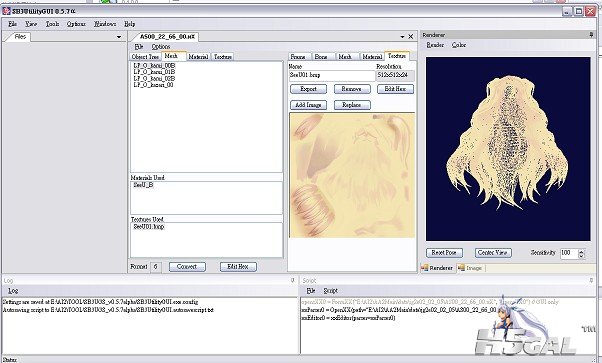This screenshot has height=363, width=602.
Task: Close the AS00_22_66_00.xx document tab
Action: (x=410, y=37)
